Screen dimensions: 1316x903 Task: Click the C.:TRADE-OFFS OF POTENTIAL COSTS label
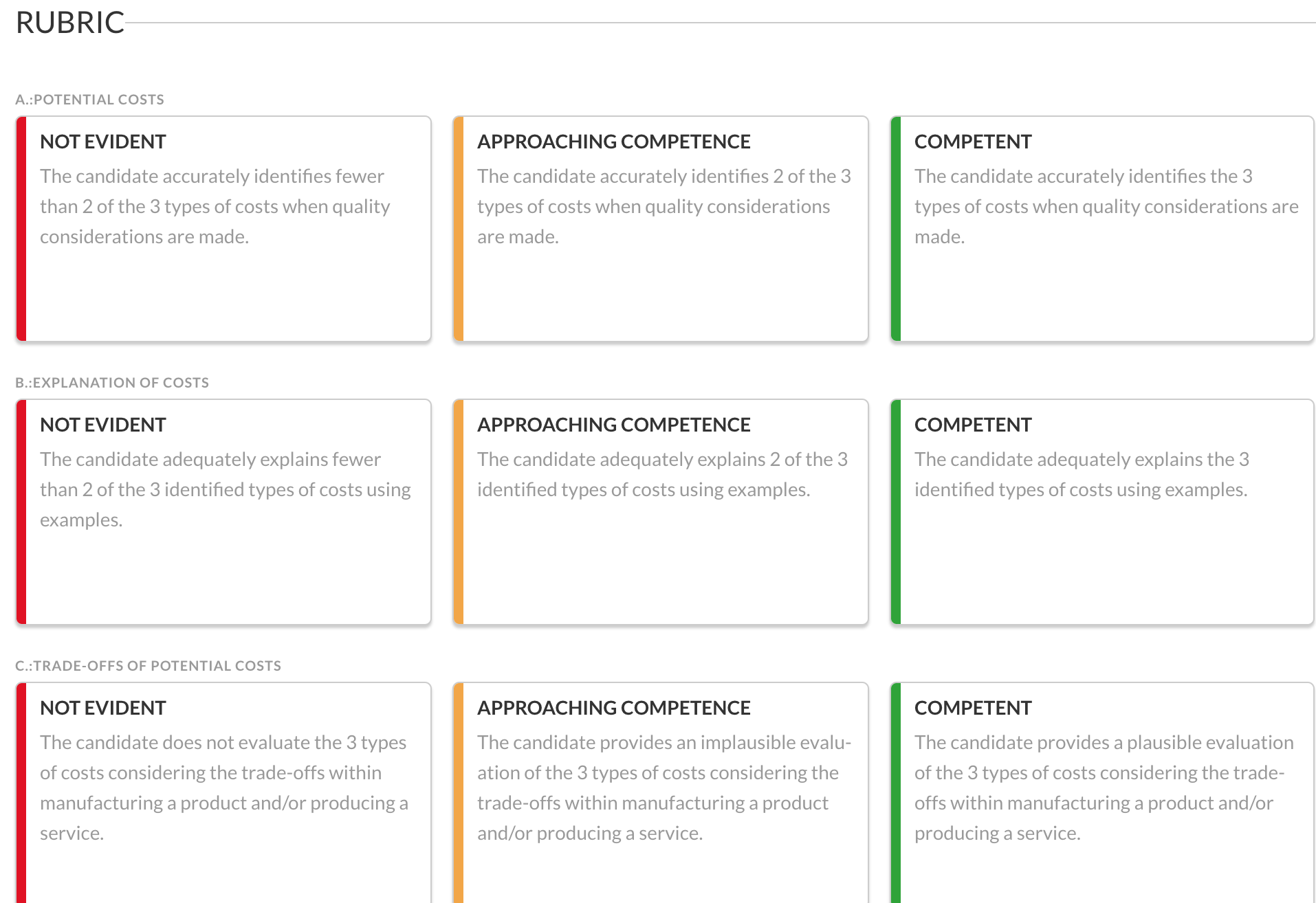point(148,666)
